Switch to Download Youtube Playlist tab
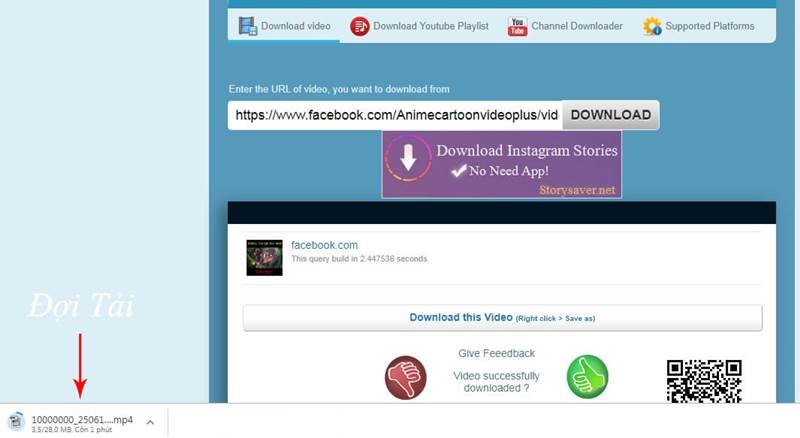The width and height of the screenshot is (800, 438). point(419,26)
